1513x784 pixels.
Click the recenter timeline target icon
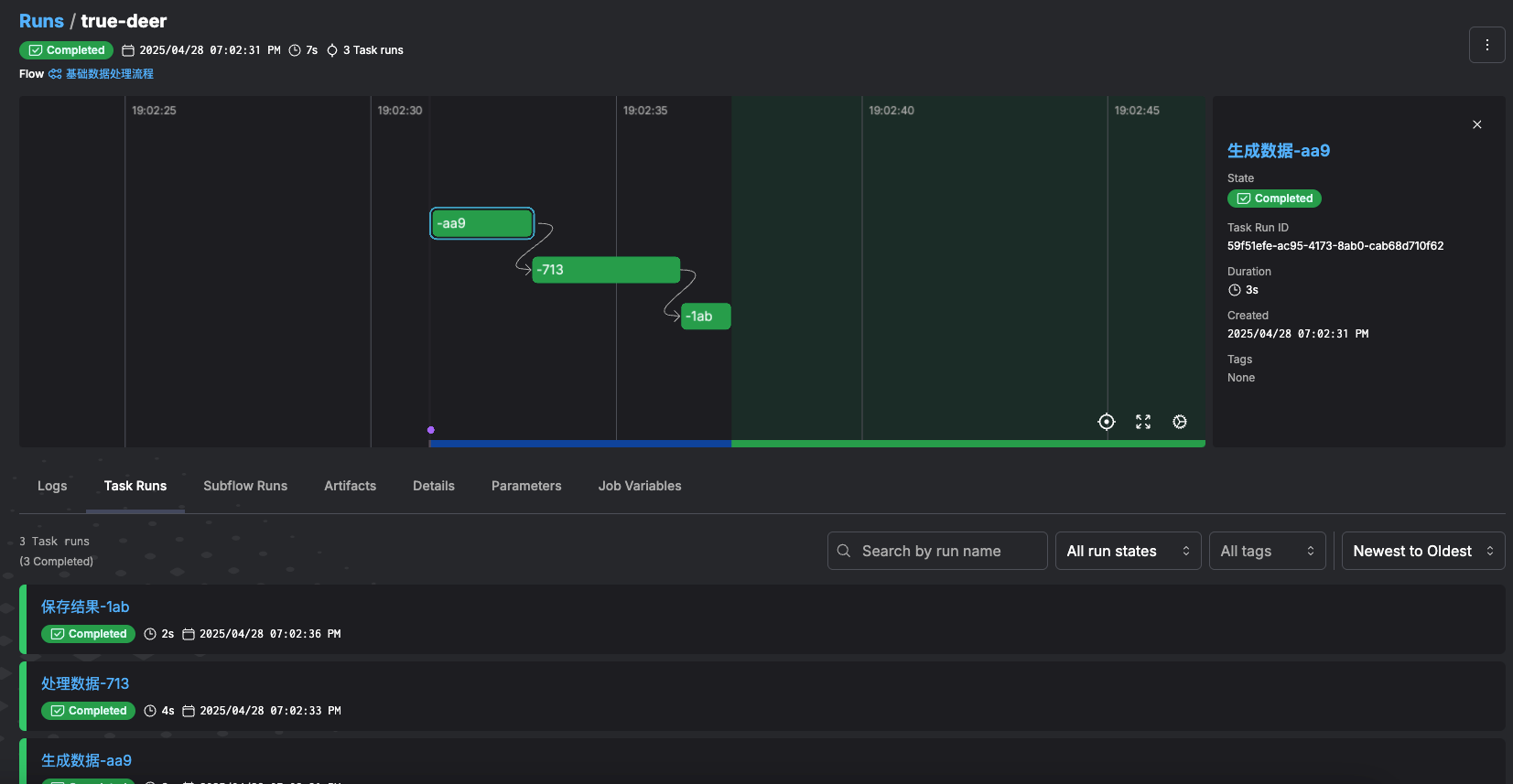(x=1107, y=422)
